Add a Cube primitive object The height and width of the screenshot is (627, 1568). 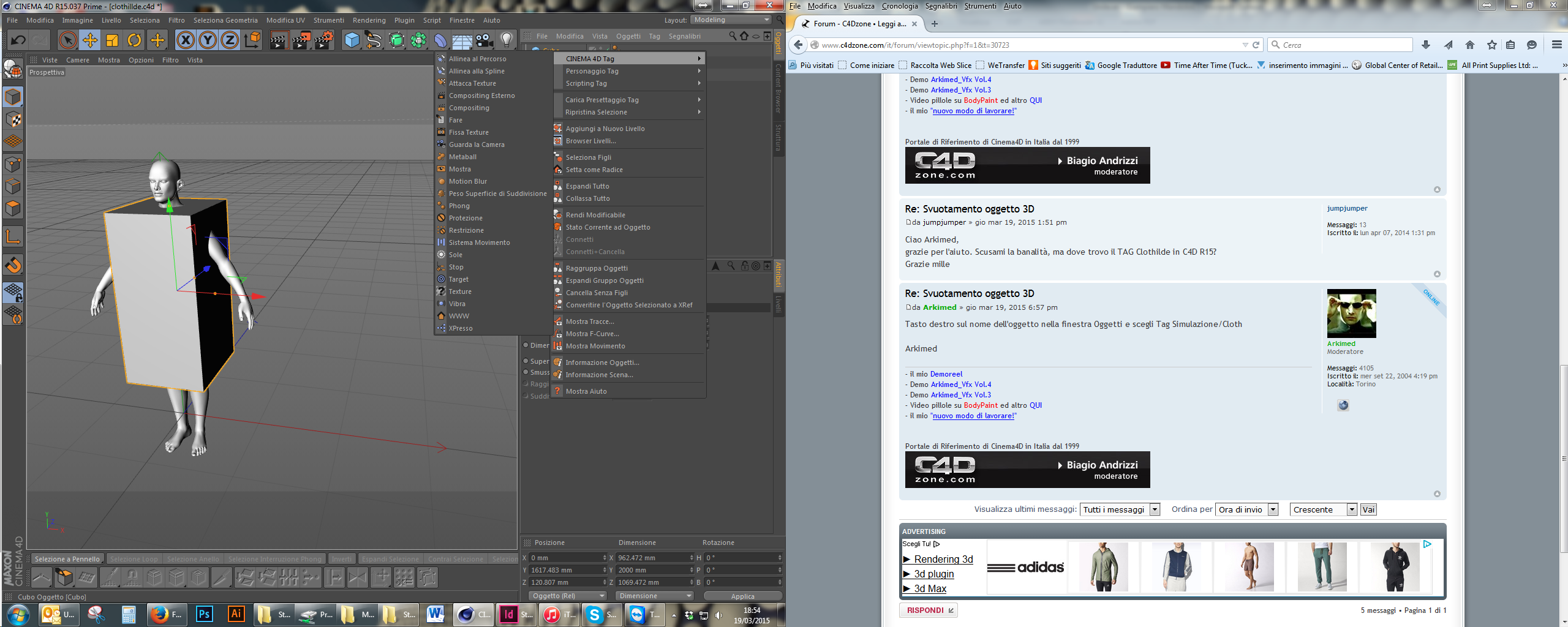[x=352, y=40]
